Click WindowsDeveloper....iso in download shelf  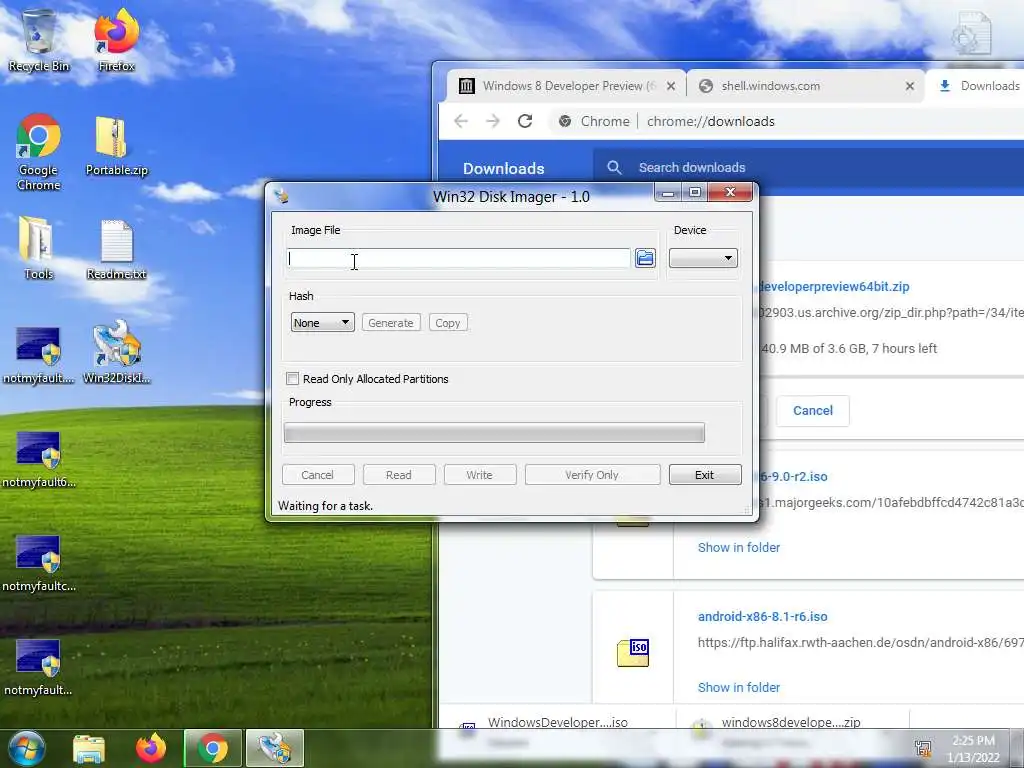click(x=557, y=722)
